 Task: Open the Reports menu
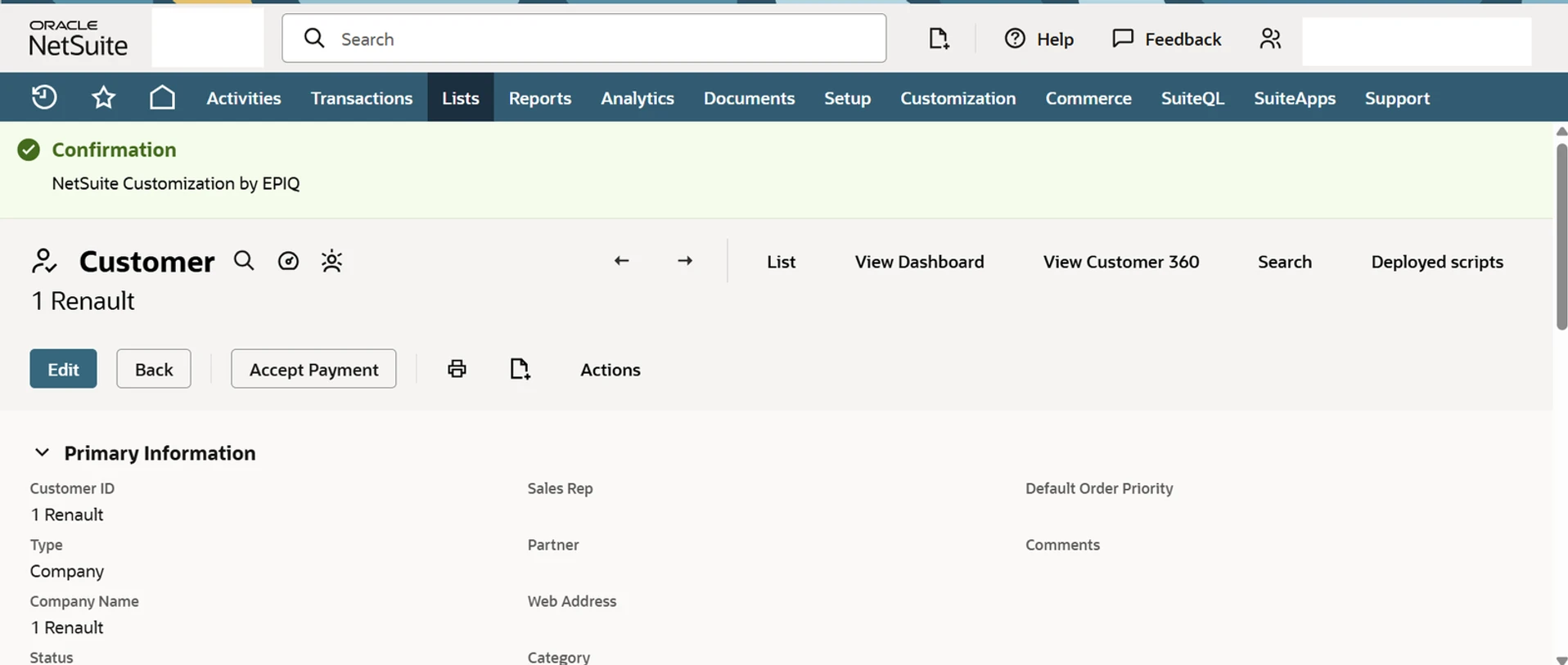tap(540, 98)
